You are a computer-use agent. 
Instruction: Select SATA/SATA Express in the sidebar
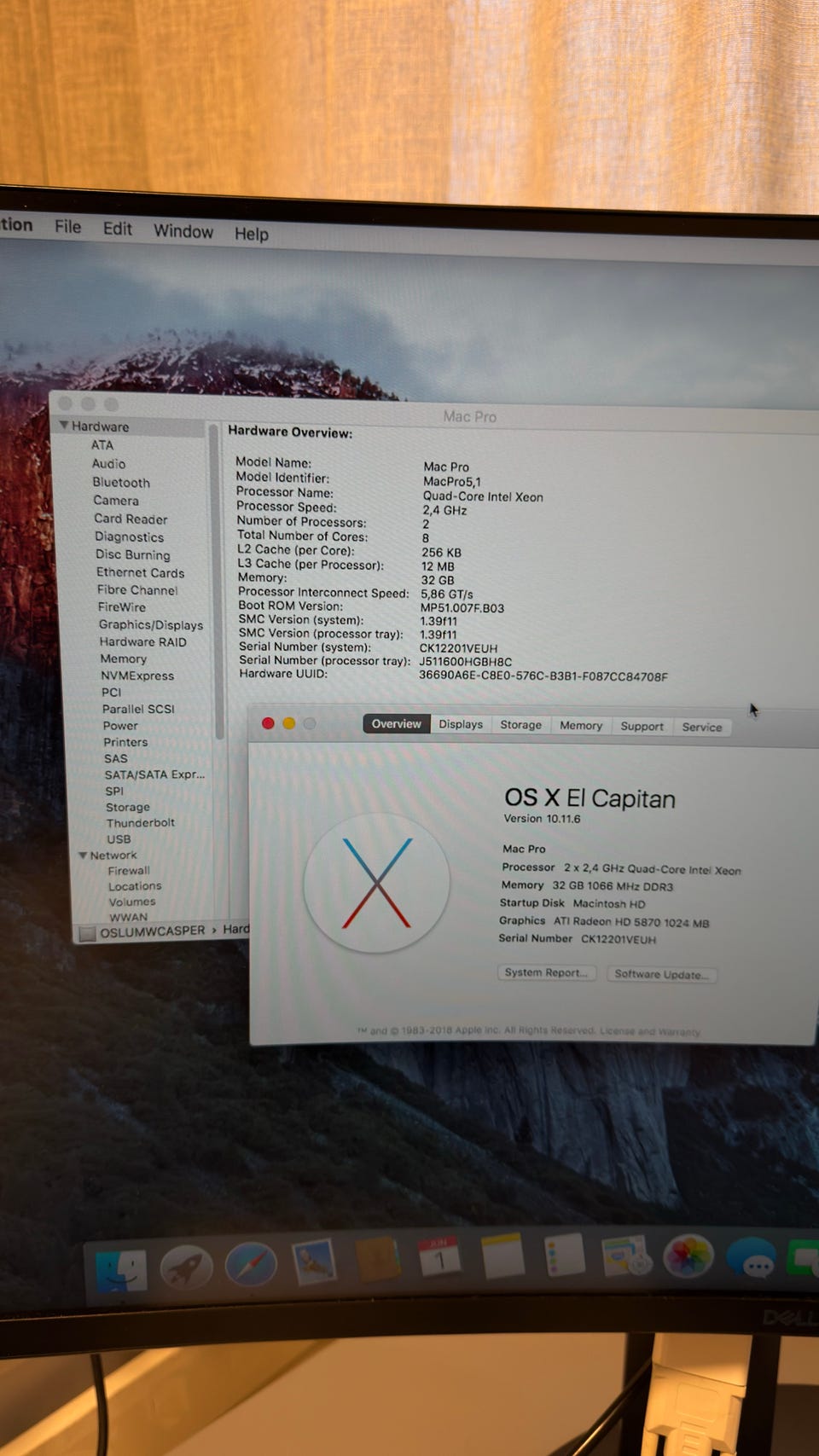(154, 774)
